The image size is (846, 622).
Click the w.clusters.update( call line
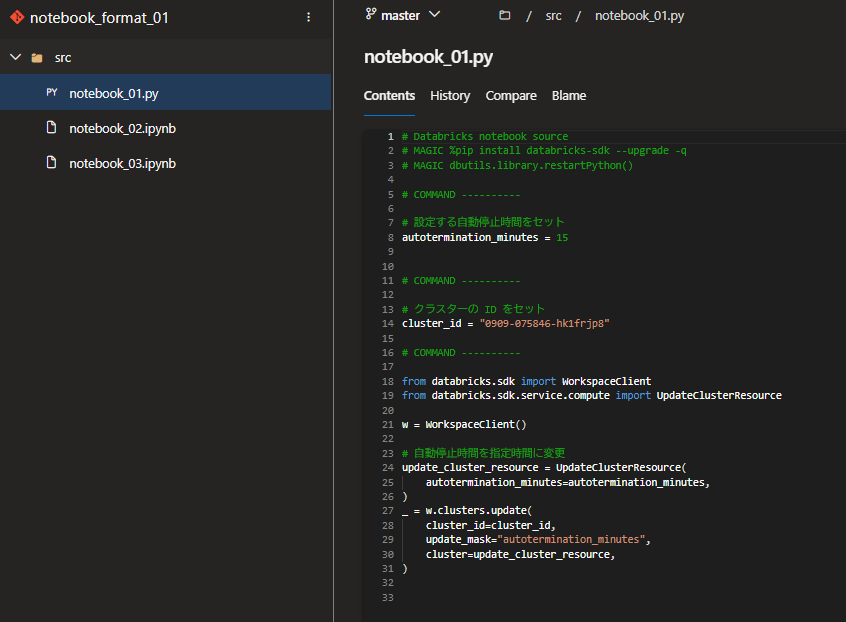pos(467,510)
